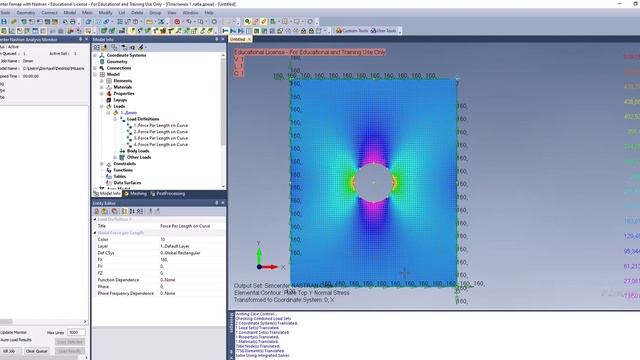Select 1..Force Per Length on Curve
This screenshot has height=360, width=640.
[x=161, y=125]
